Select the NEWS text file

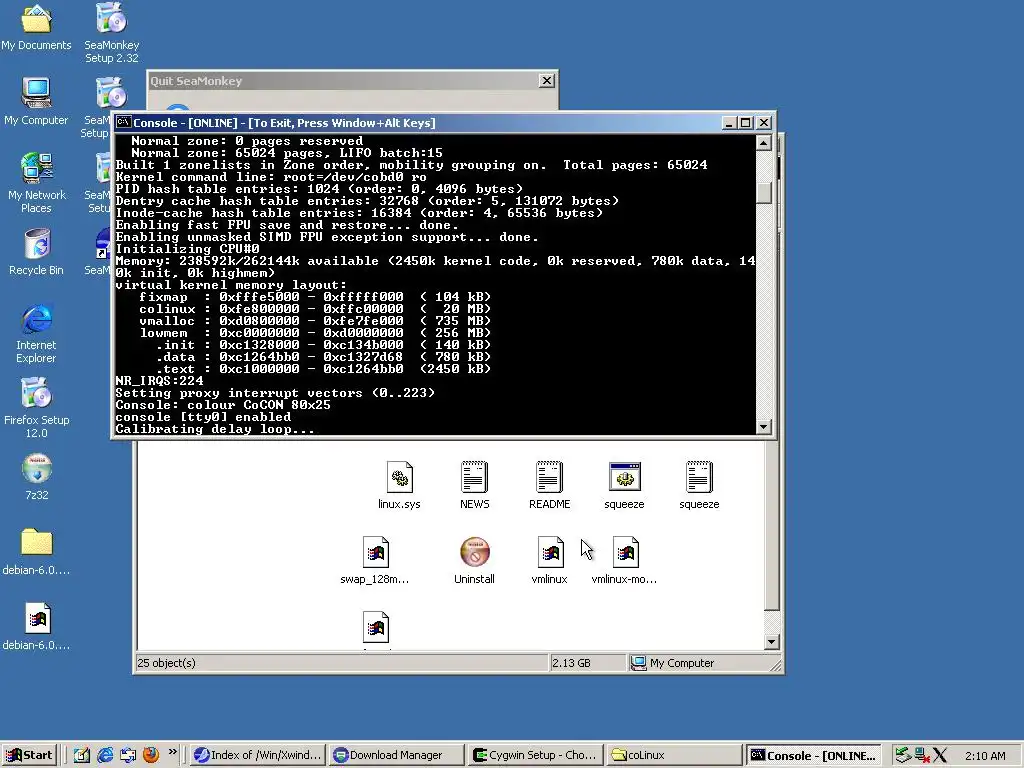pyautogui.click(x=474, y=485)
